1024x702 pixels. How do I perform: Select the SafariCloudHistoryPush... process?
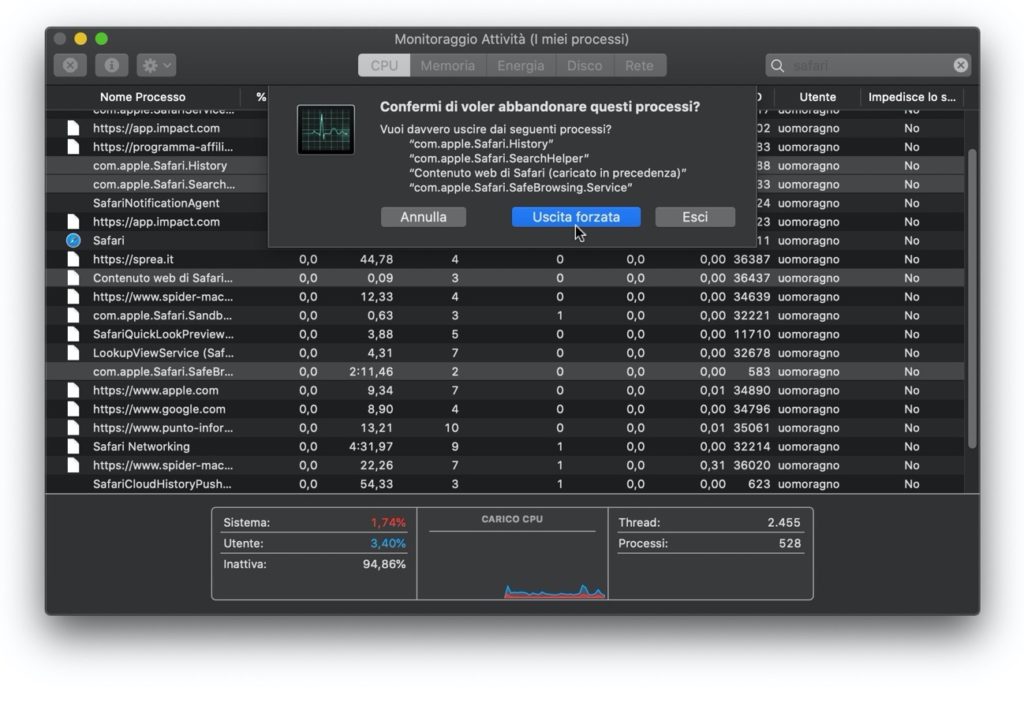[x=162, y=484]
